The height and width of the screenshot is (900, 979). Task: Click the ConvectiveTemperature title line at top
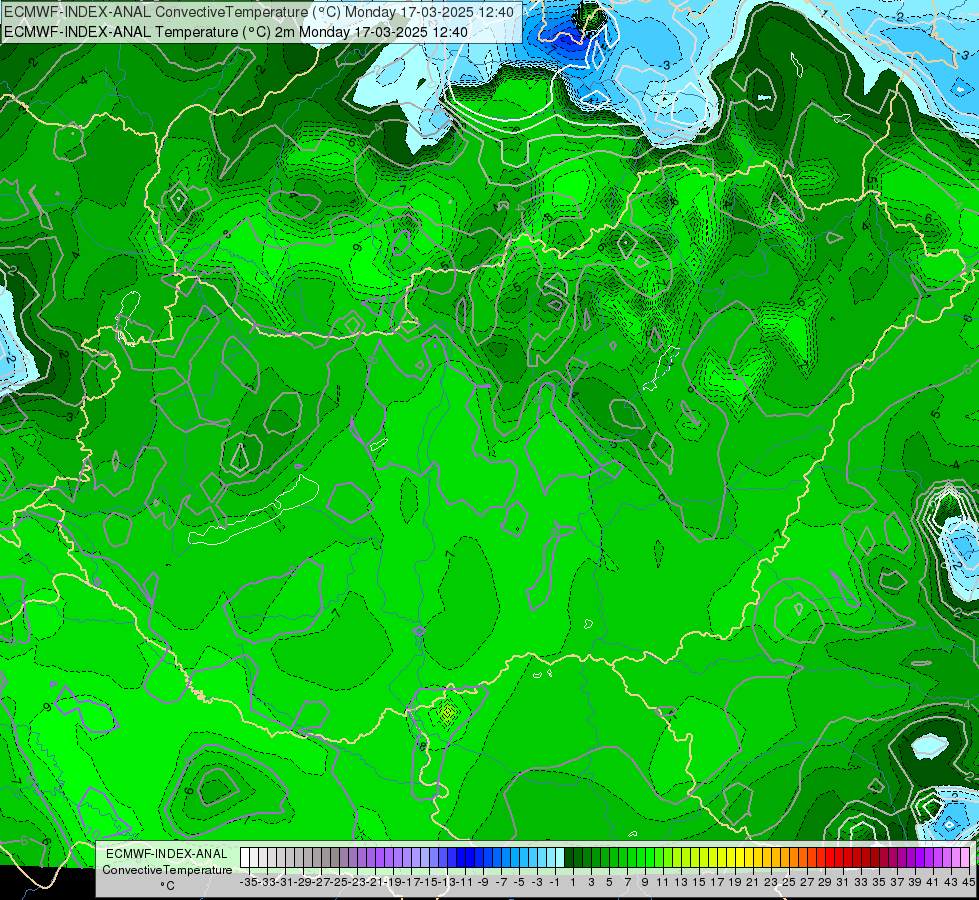[259, 12]
